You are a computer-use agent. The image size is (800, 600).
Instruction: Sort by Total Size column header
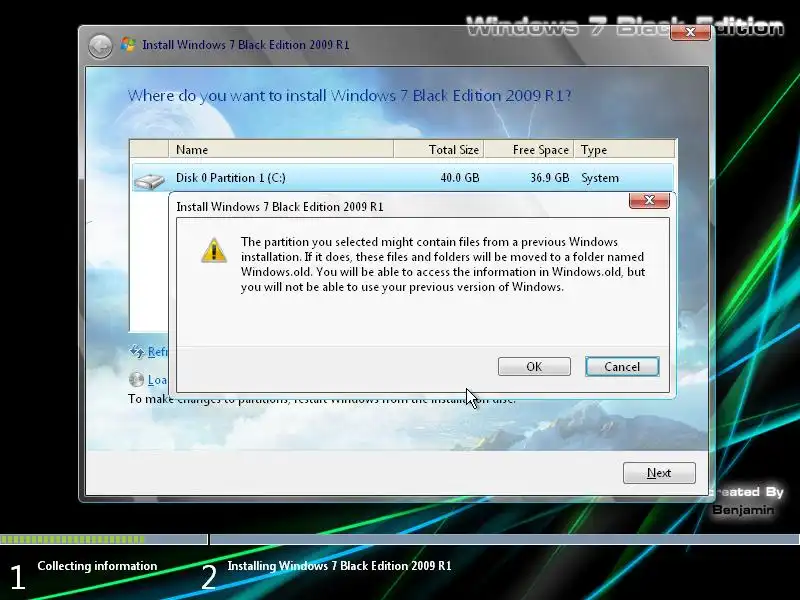pos(439,149)
